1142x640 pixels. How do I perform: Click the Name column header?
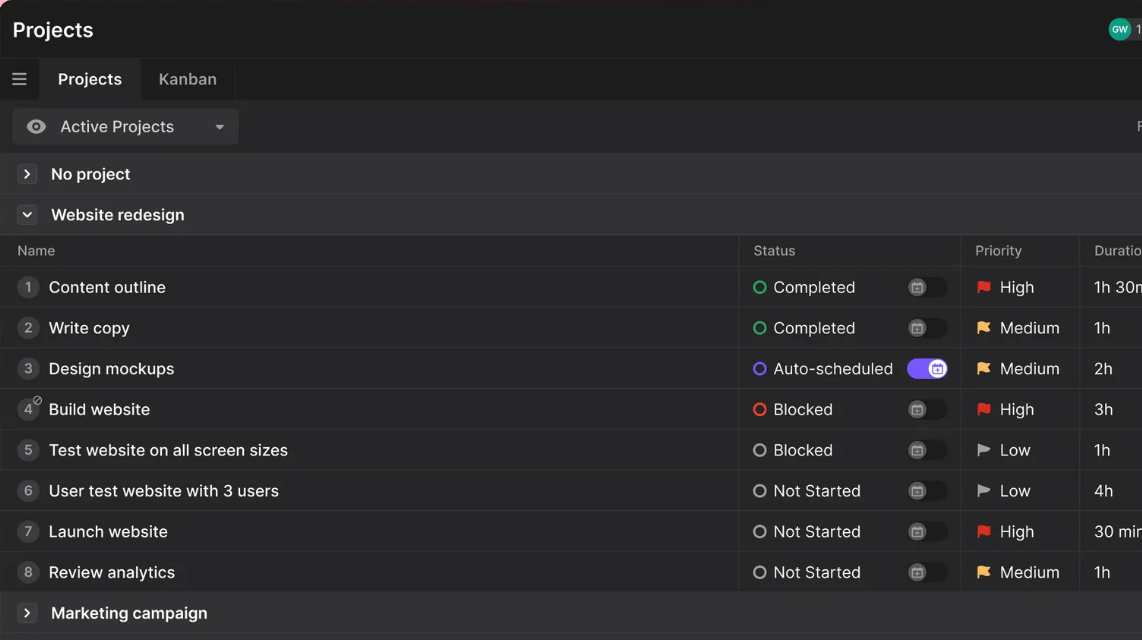click(36, 250)
